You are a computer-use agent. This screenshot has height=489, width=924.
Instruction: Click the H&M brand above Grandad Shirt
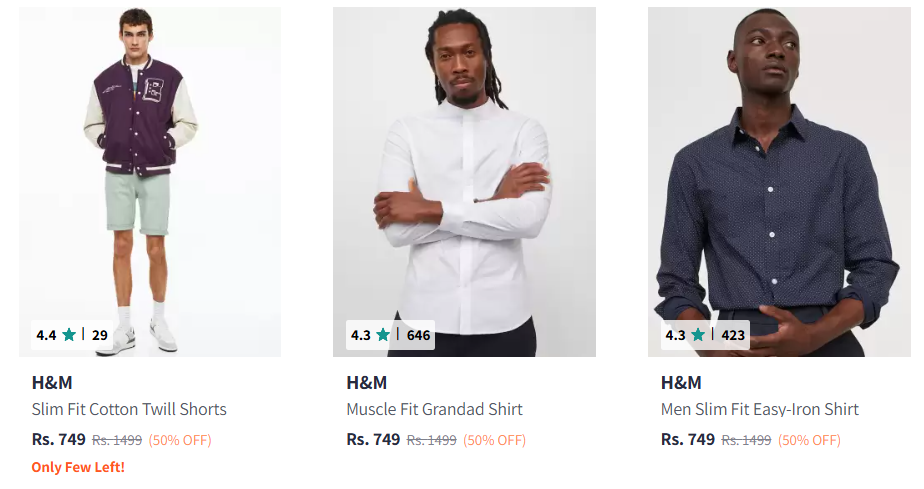click(x=367, y=382)
